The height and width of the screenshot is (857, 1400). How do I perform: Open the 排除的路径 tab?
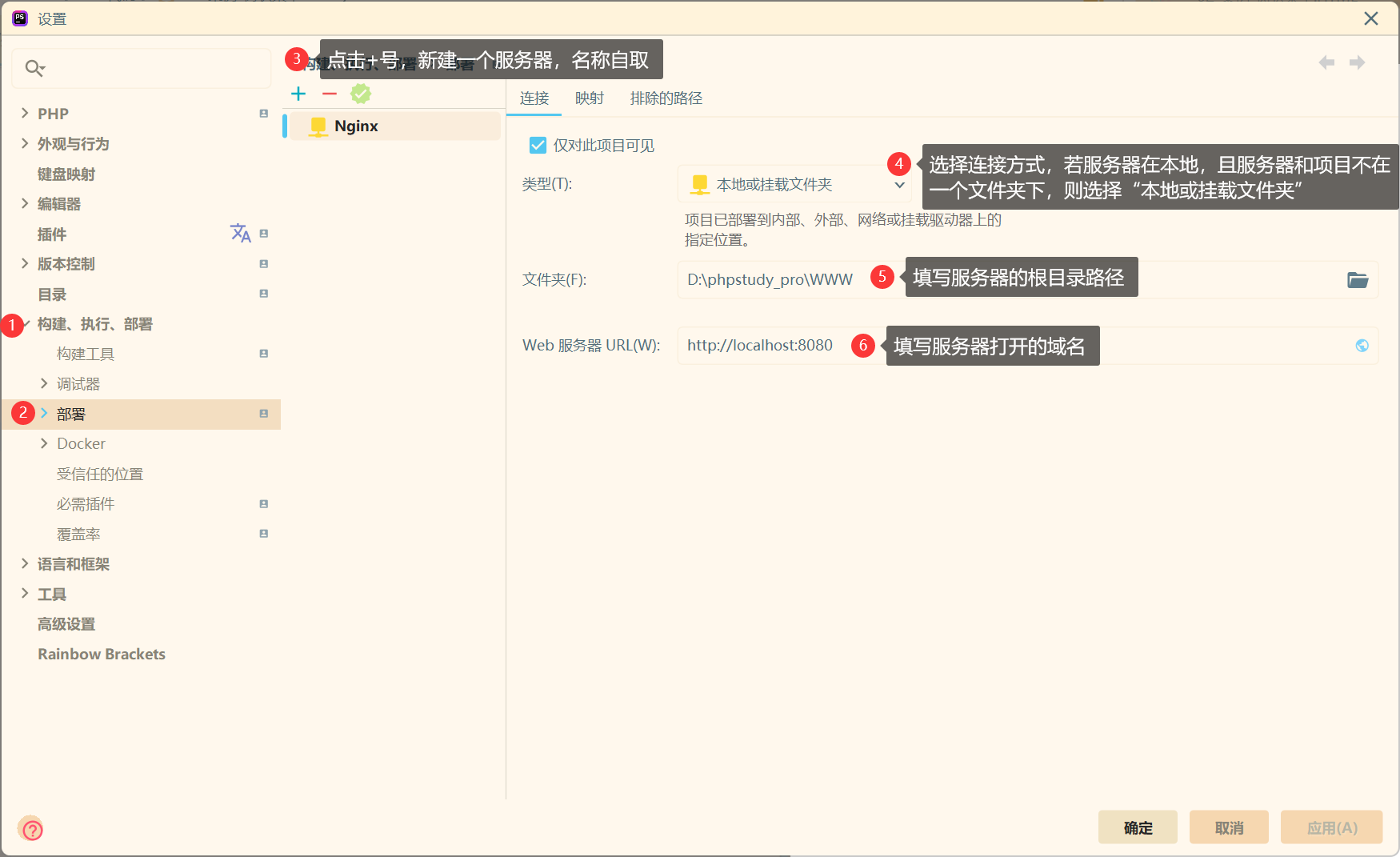click(x=665, y=98)
